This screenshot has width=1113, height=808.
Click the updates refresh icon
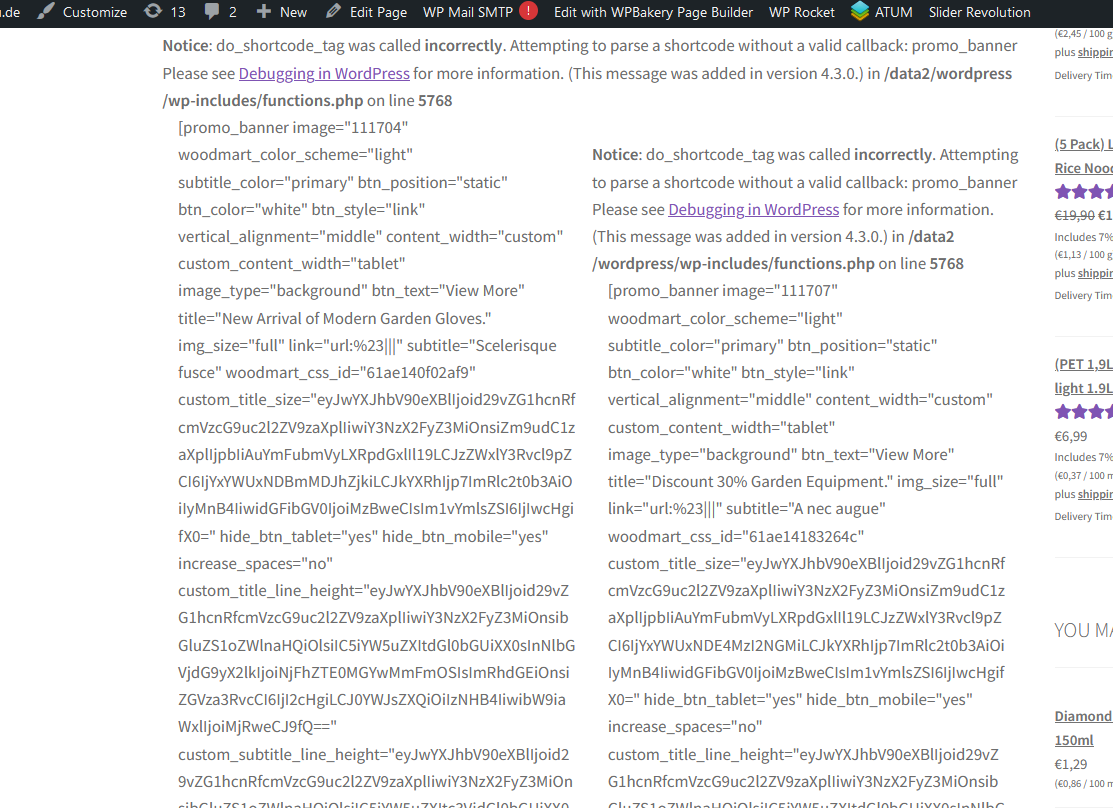point(153,11)
